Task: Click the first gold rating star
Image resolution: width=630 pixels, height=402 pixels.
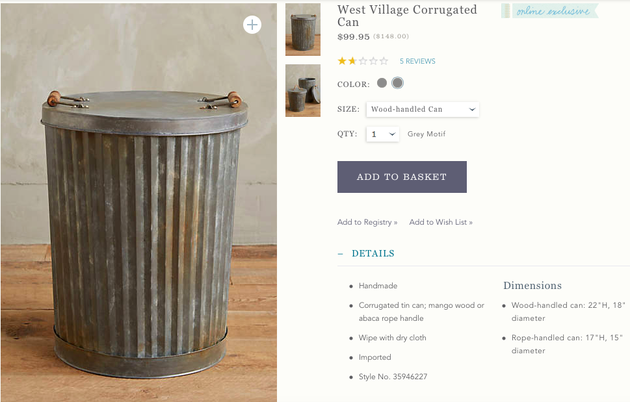Action: tap(342, 61)
